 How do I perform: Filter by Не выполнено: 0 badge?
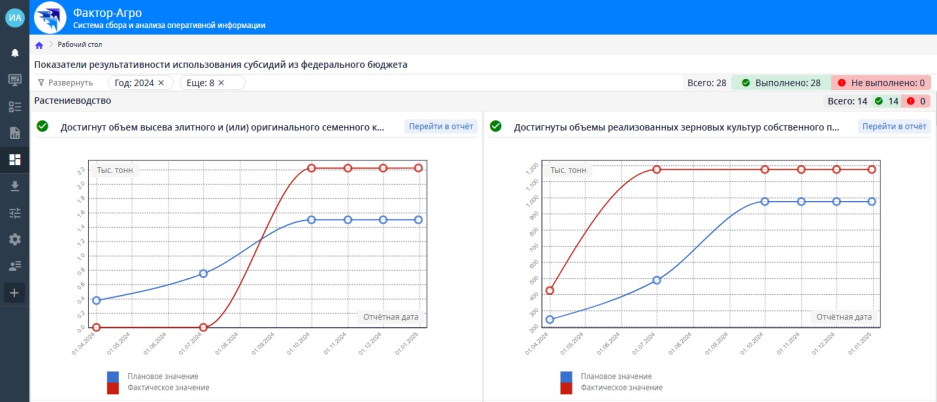click(x=881, y=83)
